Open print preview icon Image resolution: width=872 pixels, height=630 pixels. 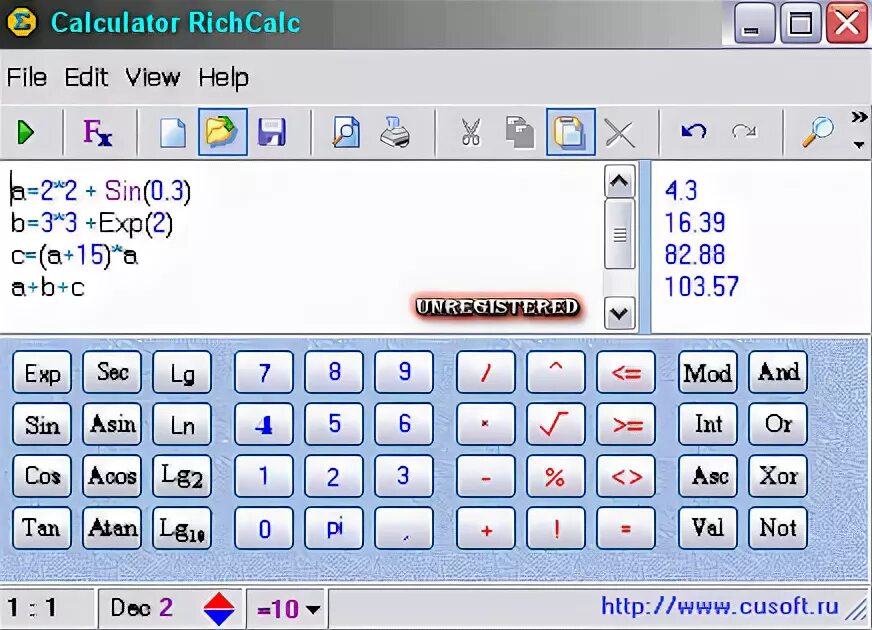346,133
